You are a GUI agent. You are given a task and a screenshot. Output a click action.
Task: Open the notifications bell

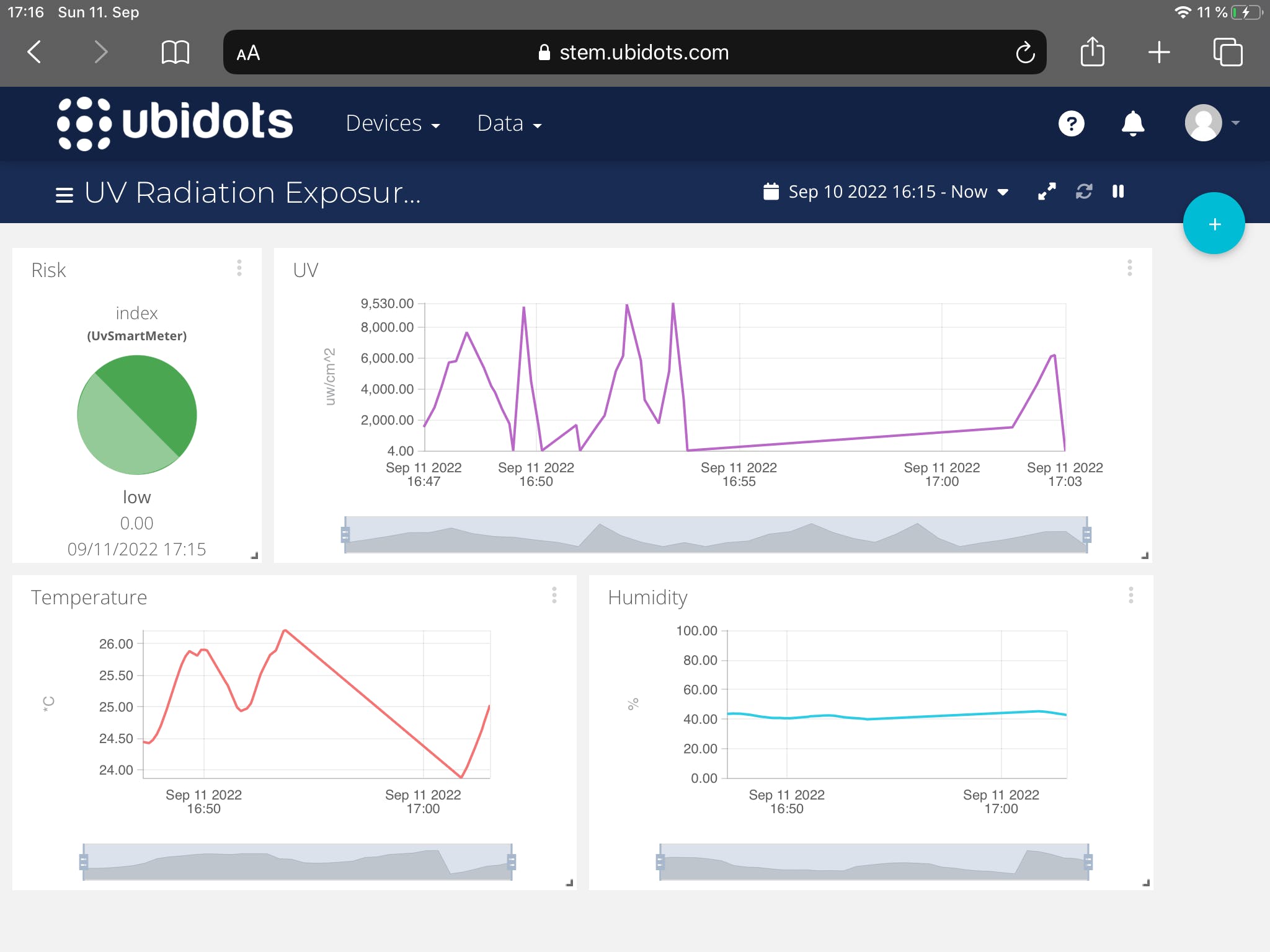[x=1133, y=123]
